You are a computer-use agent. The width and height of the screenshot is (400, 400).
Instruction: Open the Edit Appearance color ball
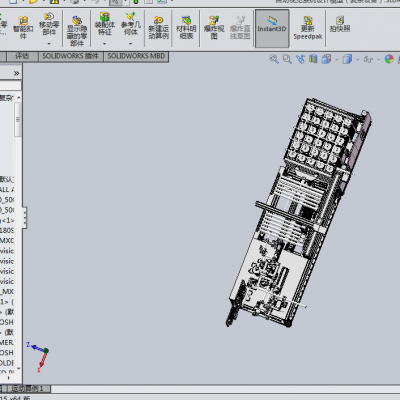(389, 59)
